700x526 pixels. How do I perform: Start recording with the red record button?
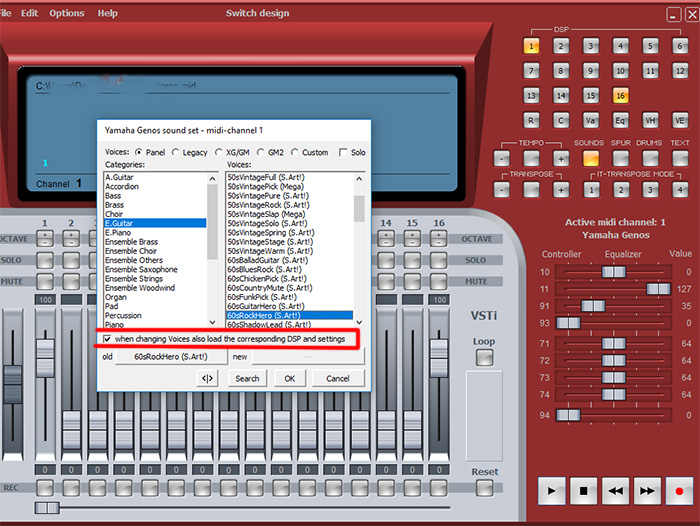pyautogui.click(x=679, y=491)
